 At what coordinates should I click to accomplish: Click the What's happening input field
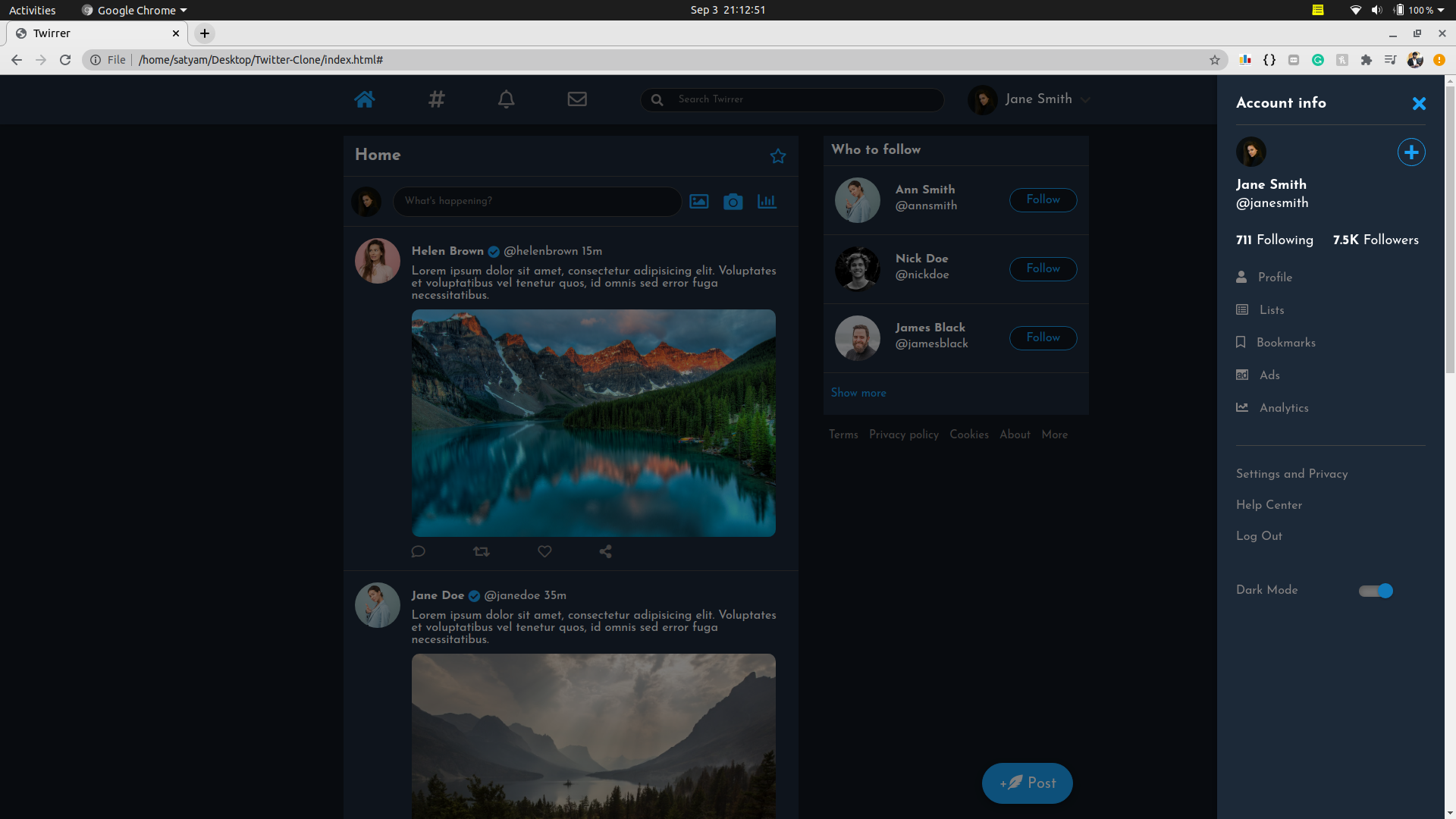[537, 201]
